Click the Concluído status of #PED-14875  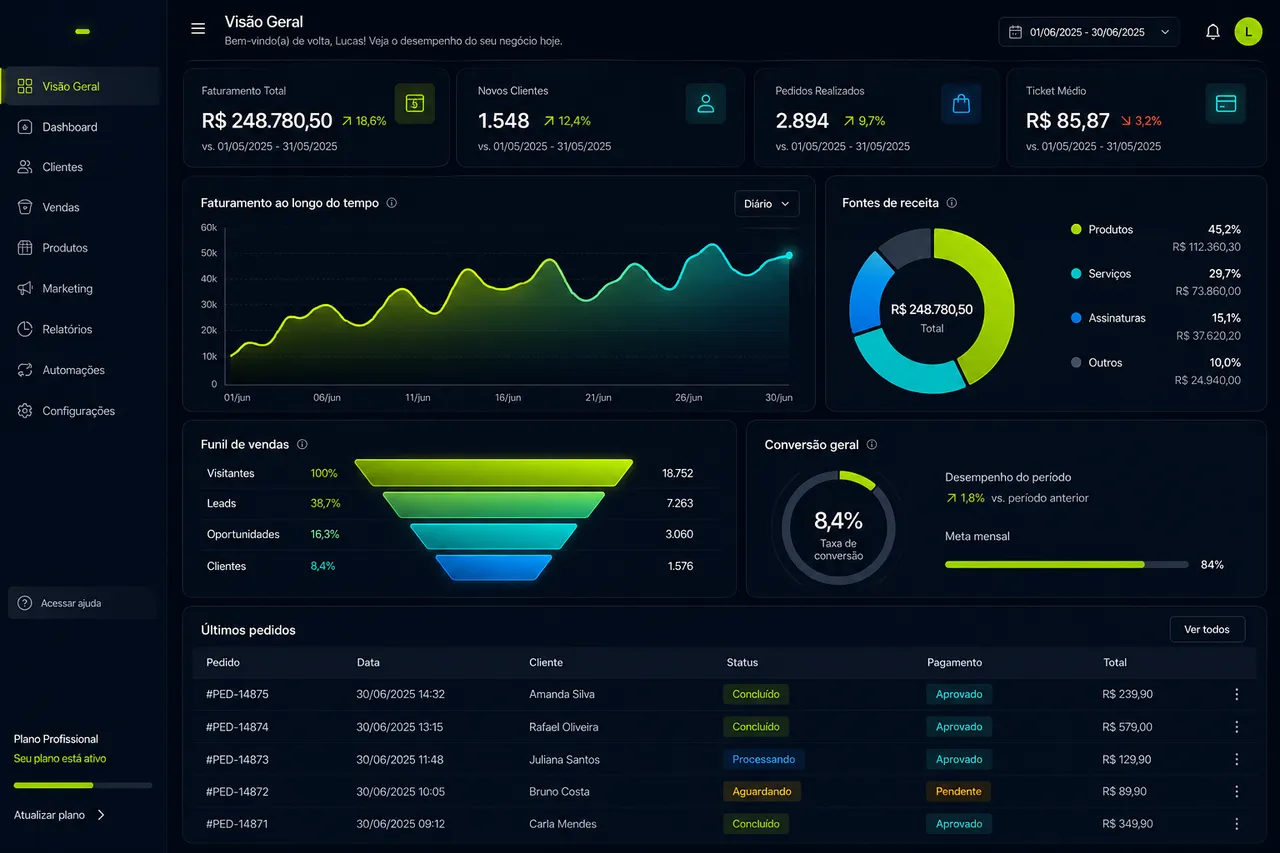click(756, 694)
